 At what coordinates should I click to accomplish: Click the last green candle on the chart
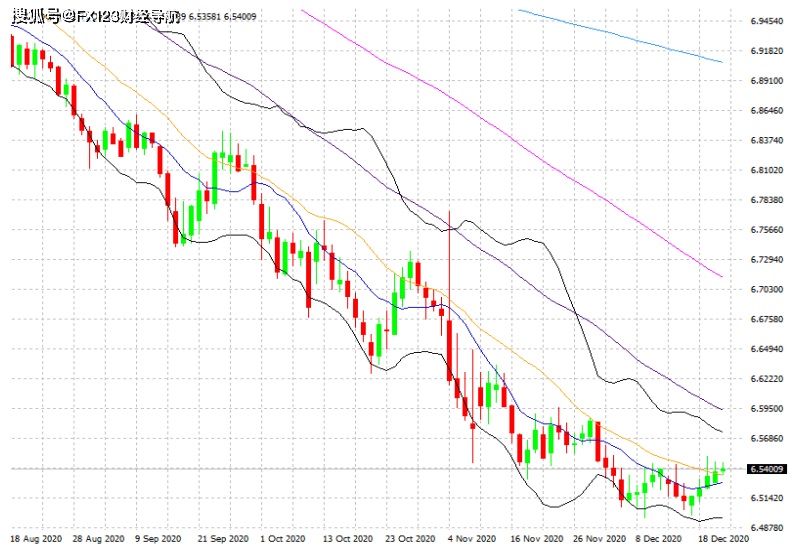pos(722,470)
